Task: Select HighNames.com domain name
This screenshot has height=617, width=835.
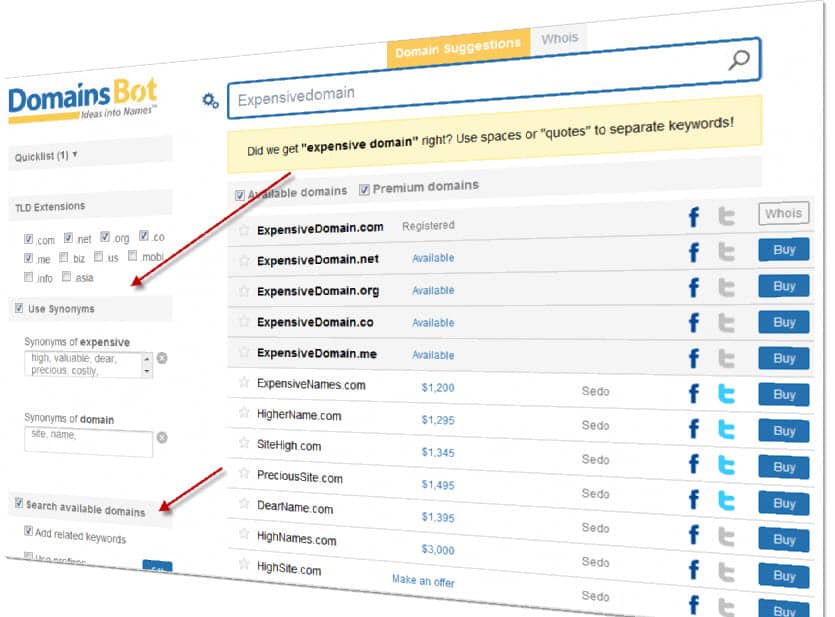Action: pyautogui.click(x=297, y=538)
